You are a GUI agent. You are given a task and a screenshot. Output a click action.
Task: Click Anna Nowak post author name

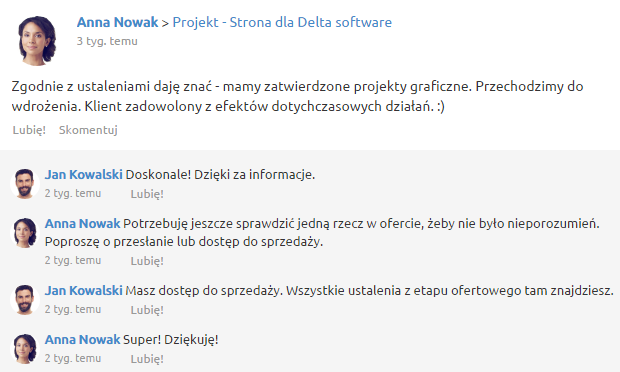[117, 22]
